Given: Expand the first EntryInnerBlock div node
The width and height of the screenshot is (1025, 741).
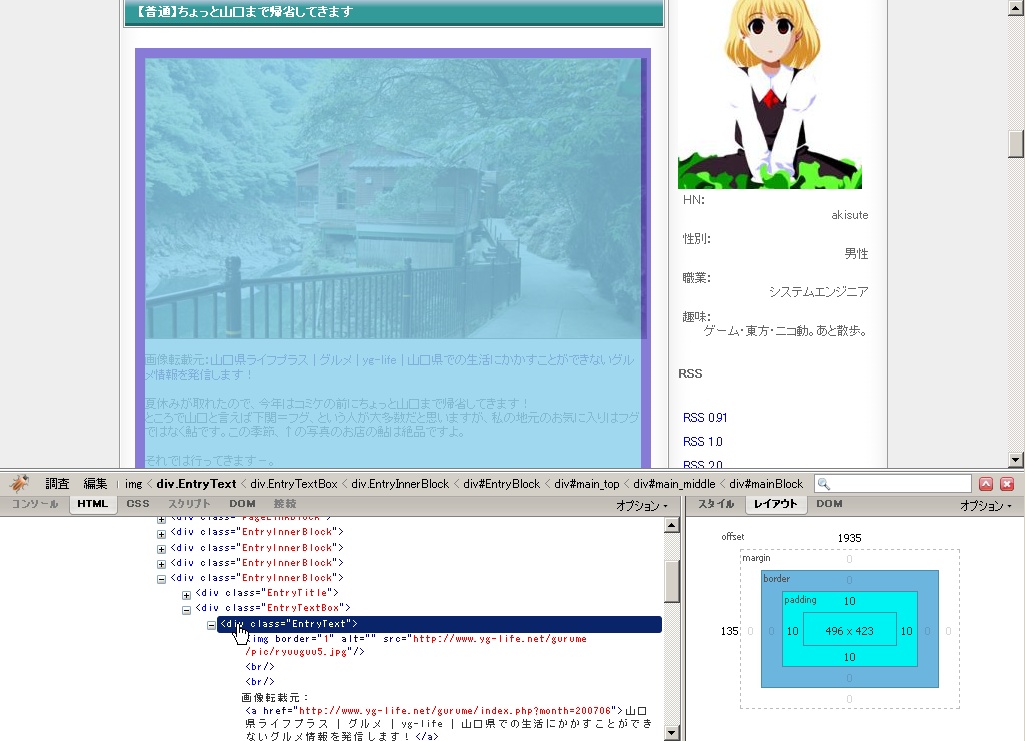Looking at the screenshot, I should (x=161, y=534).
